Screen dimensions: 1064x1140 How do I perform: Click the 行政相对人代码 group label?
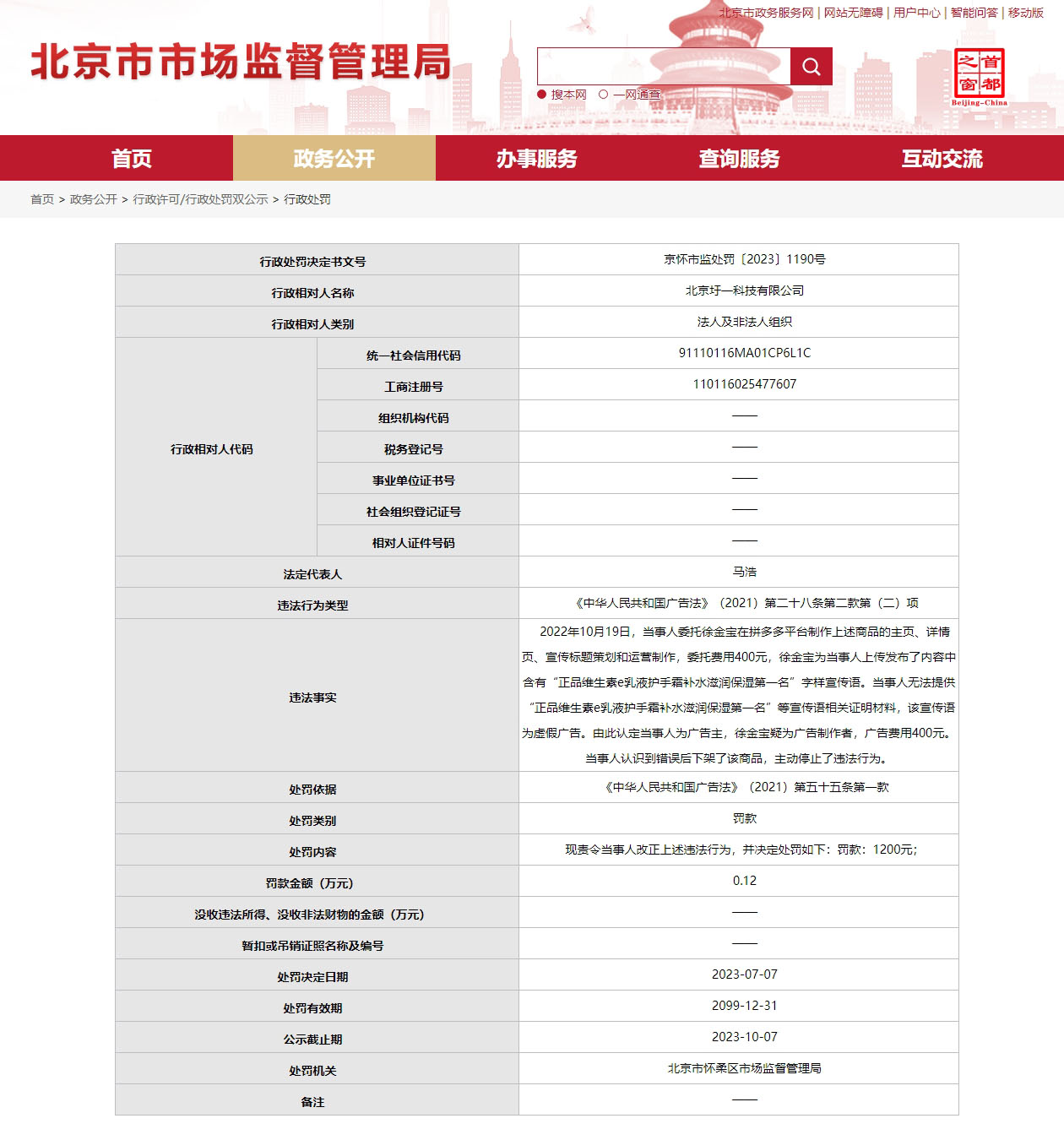(212, 449)
